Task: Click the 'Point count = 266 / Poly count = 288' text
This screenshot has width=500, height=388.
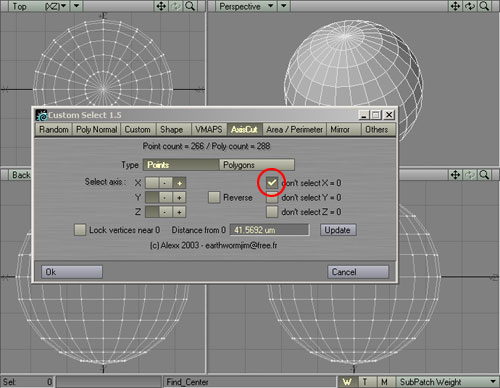Action: (x=206, y=146)
